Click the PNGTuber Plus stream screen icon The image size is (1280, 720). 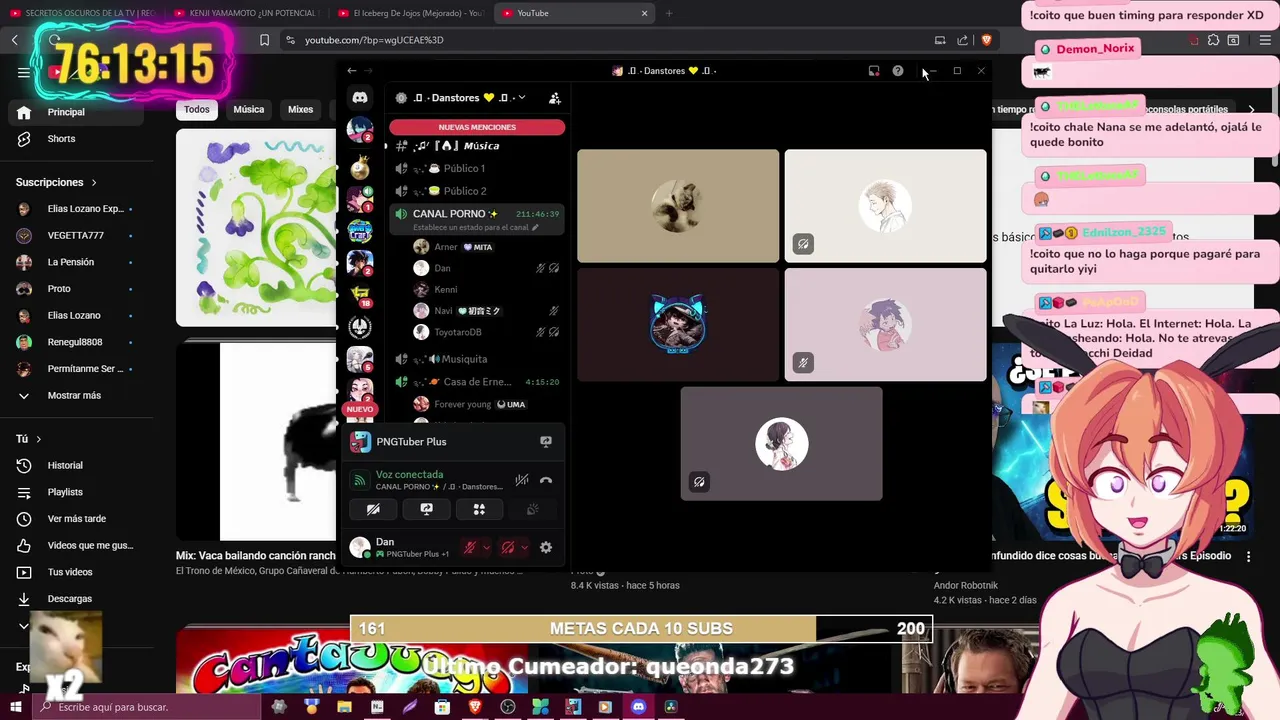(x=546, y=441)
